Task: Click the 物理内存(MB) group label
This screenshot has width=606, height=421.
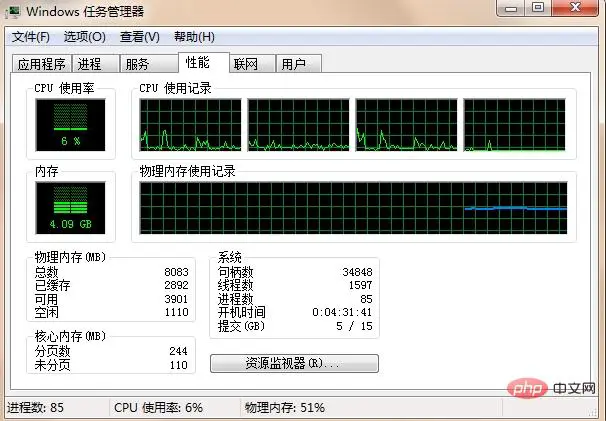Action: coord(70,257)
